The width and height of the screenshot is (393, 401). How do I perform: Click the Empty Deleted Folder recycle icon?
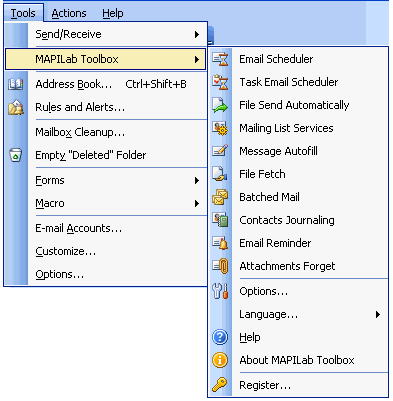pos(16,155)
